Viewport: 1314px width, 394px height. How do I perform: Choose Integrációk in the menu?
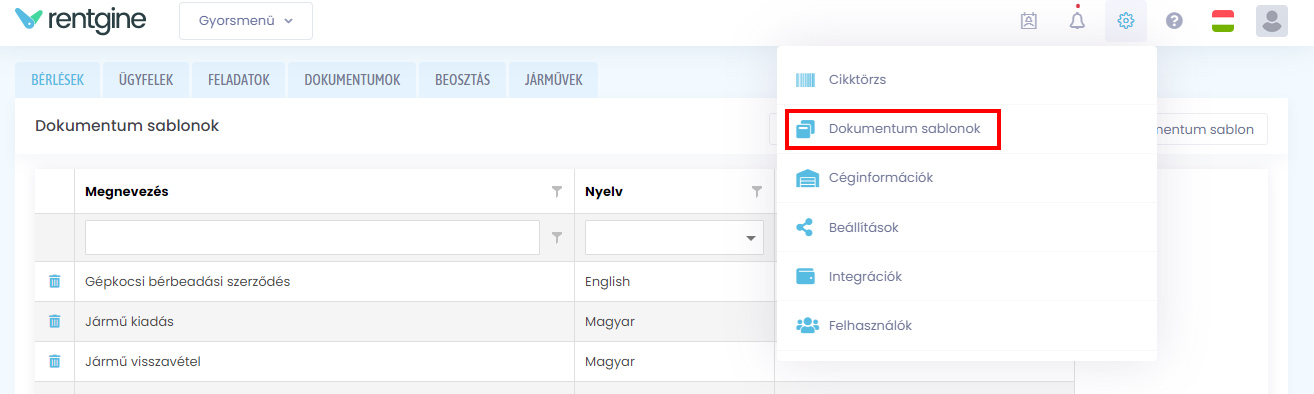(x=967, y=276)
